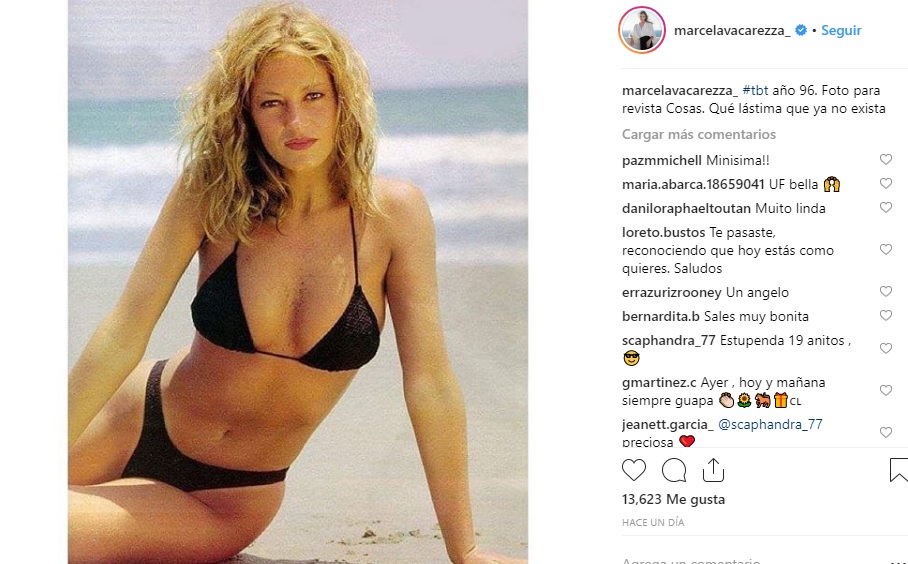Like pazmmichell's comment
The height and width of the screenshot is (564, 908).
click(885, 159)
